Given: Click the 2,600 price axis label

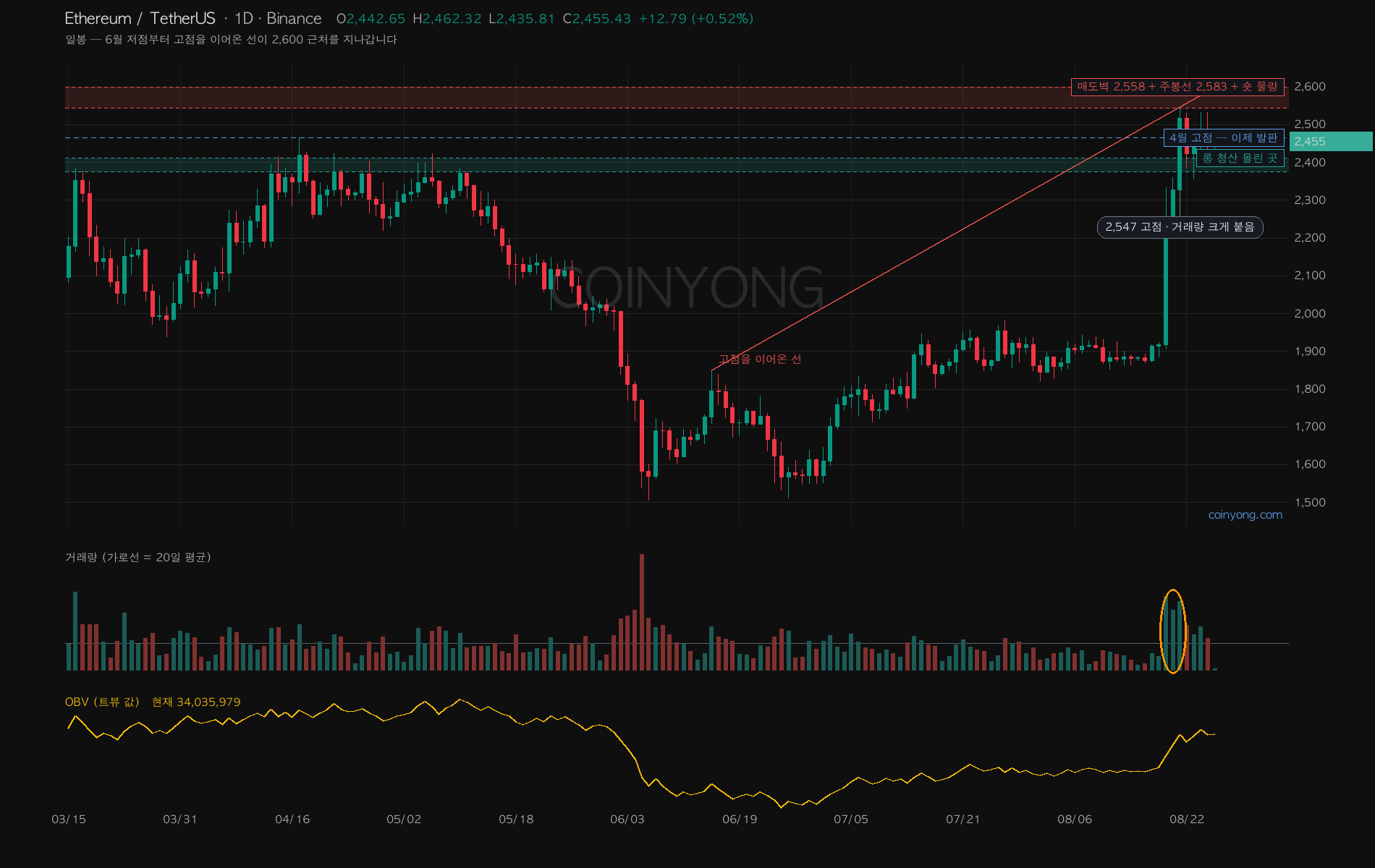Looking at the screenshot, I should [x=1310, y=87].
